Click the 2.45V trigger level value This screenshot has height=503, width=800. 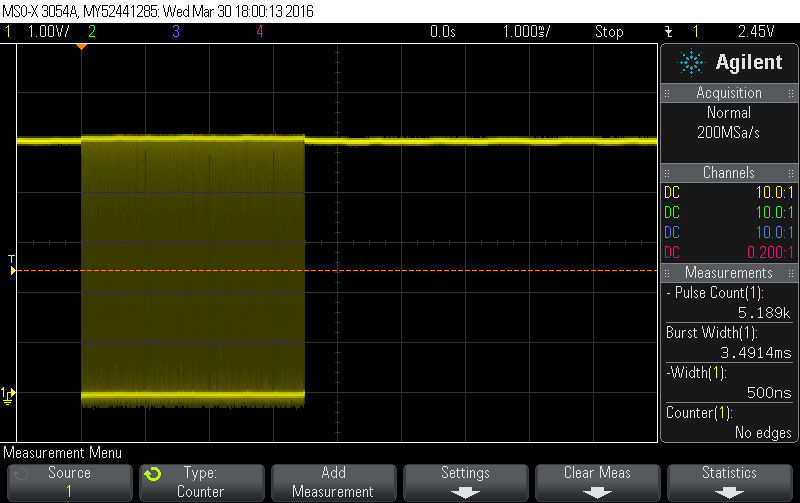[x=755, y=31]
